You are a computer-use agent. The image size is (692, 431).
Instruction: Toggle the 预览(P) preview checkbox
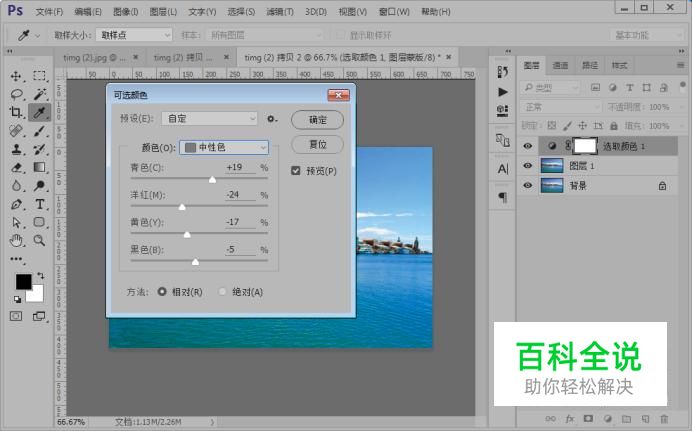click(x=296, y=171)
